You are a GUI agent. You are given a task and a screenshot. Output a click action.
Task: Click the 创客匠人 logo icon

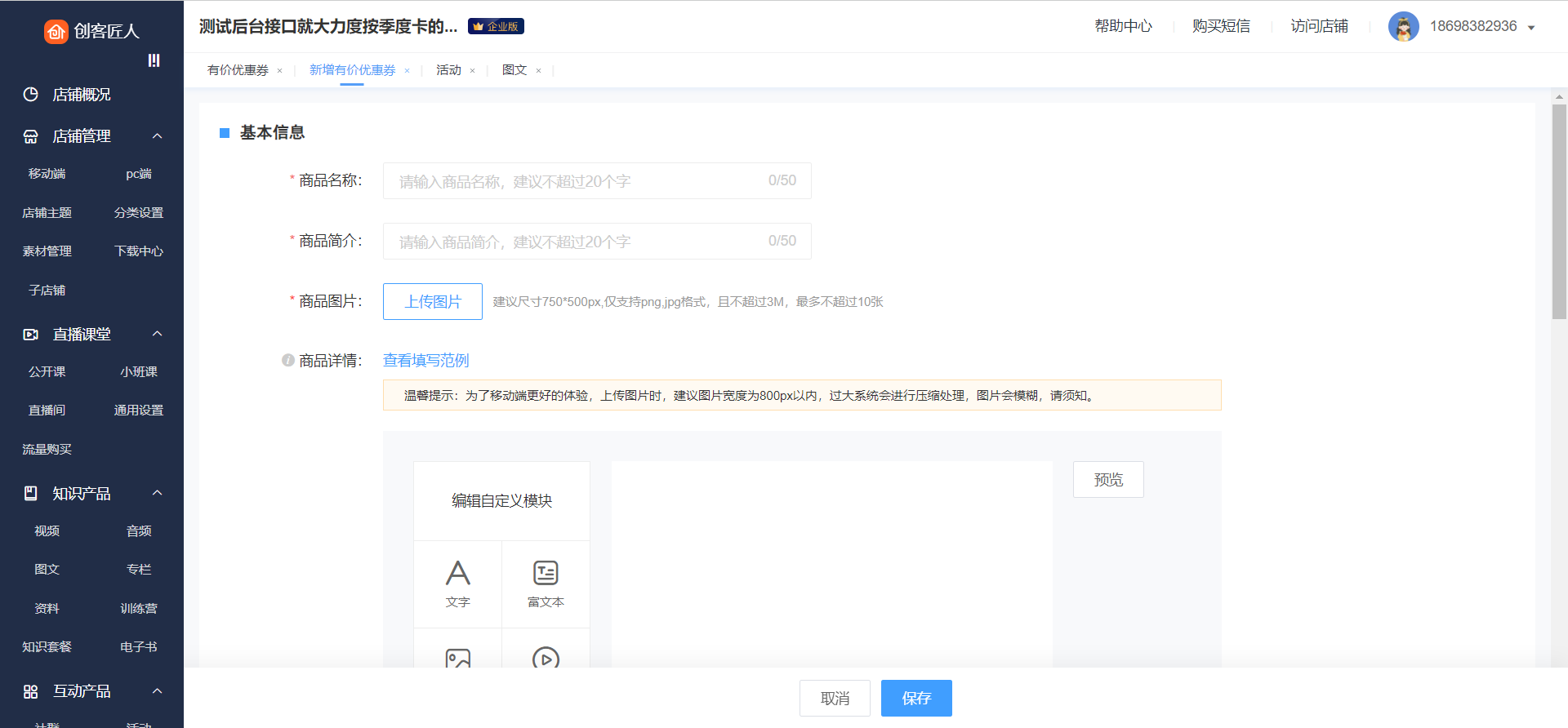[56, 31]
